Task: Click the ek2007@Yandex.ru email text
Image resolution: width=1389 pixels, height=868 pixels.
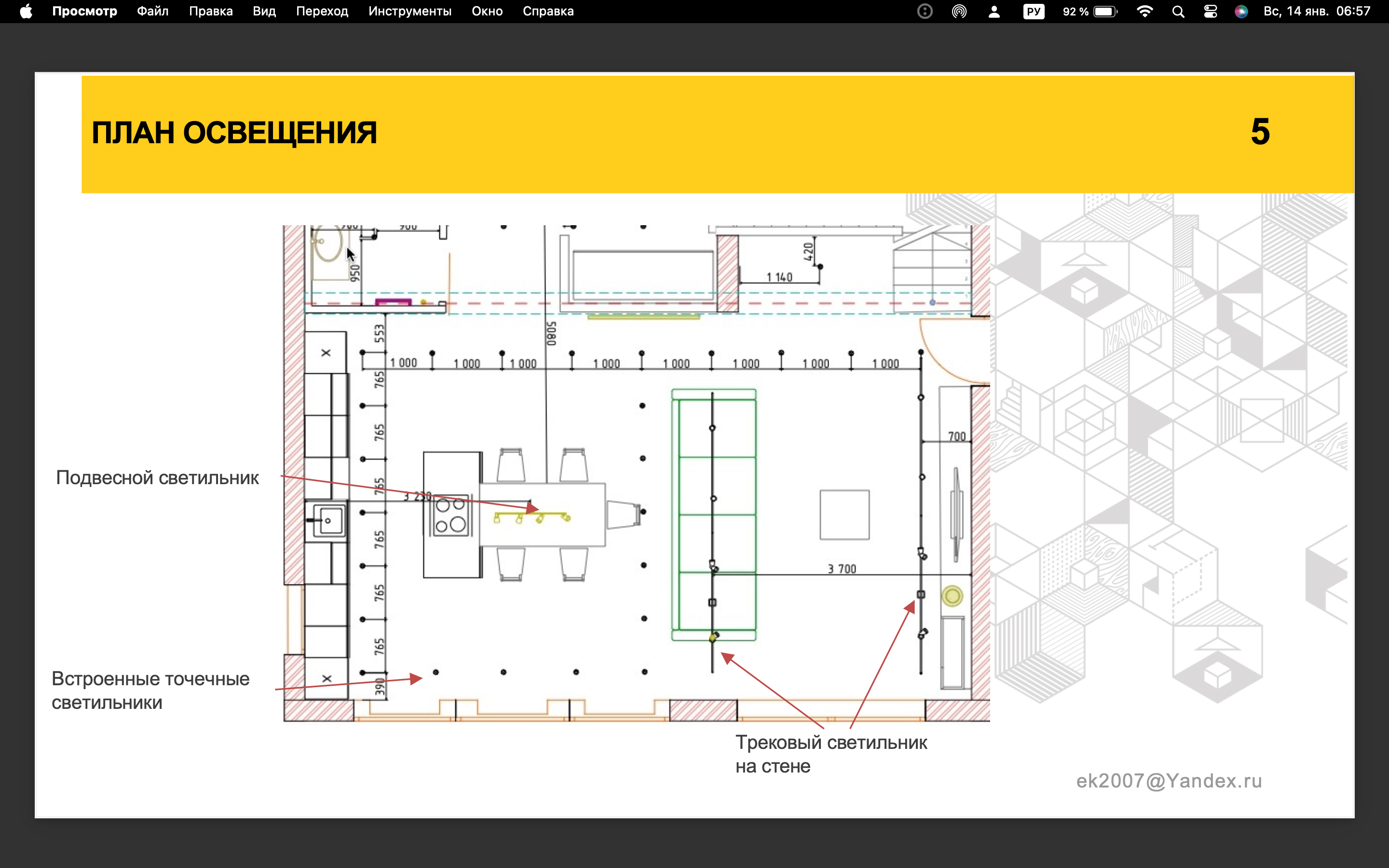Action: (1169, 781)
